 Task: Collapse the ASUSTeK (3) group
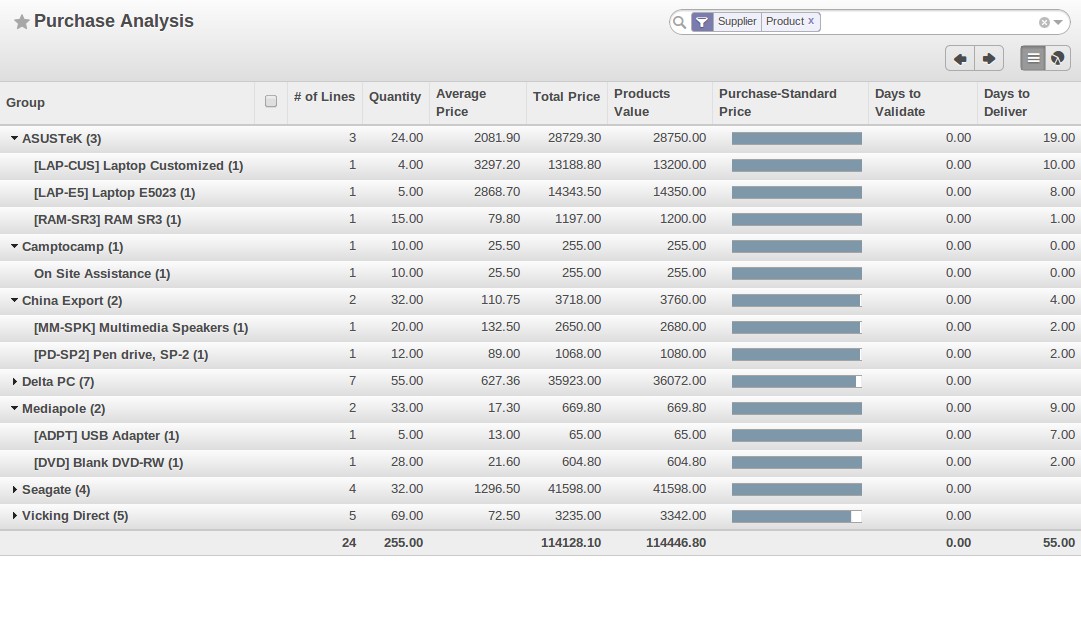point(14,138)
